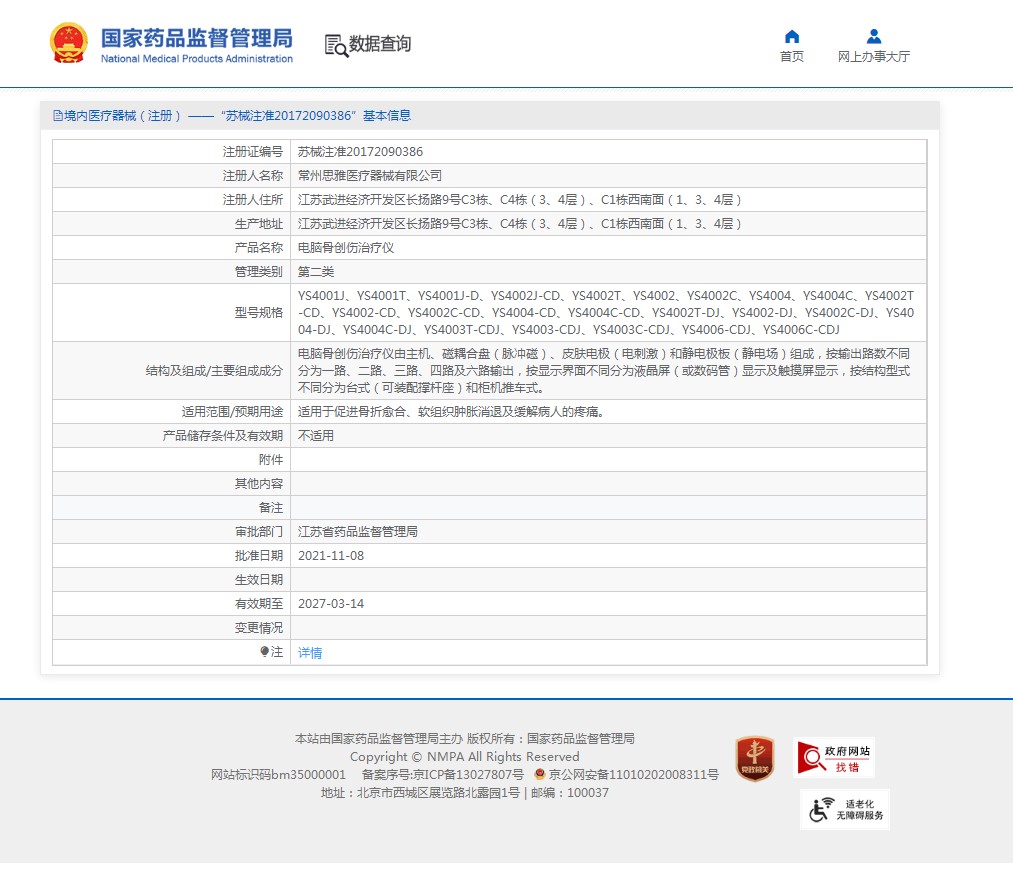1013x873 pixels.
Task: Click document icon before 境内医疗器械 heading
Action: 58,116
